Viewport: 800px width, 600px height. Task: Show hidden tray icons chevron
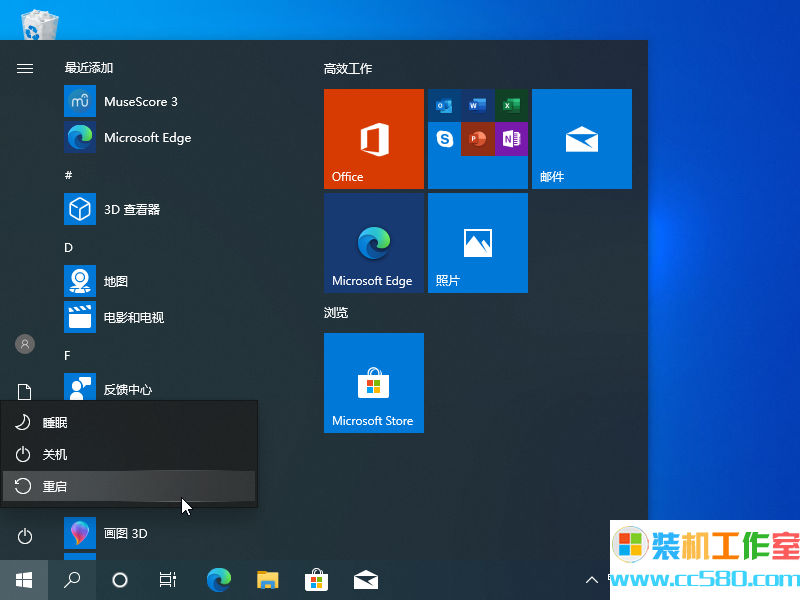tap(592, 580)
